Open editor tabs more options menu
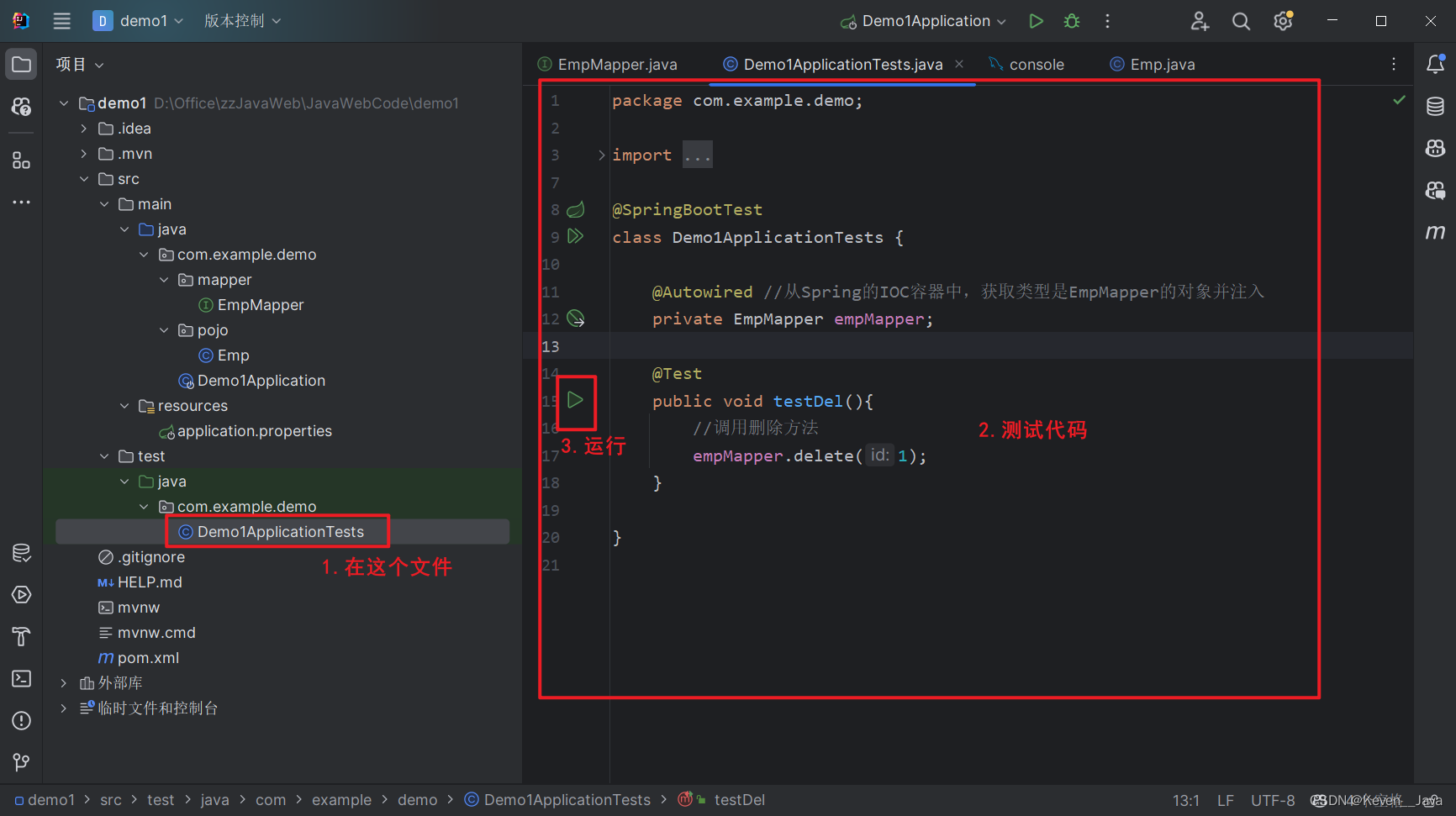The height and width of the screenshot is (816, 1456). coord(1394,64)
